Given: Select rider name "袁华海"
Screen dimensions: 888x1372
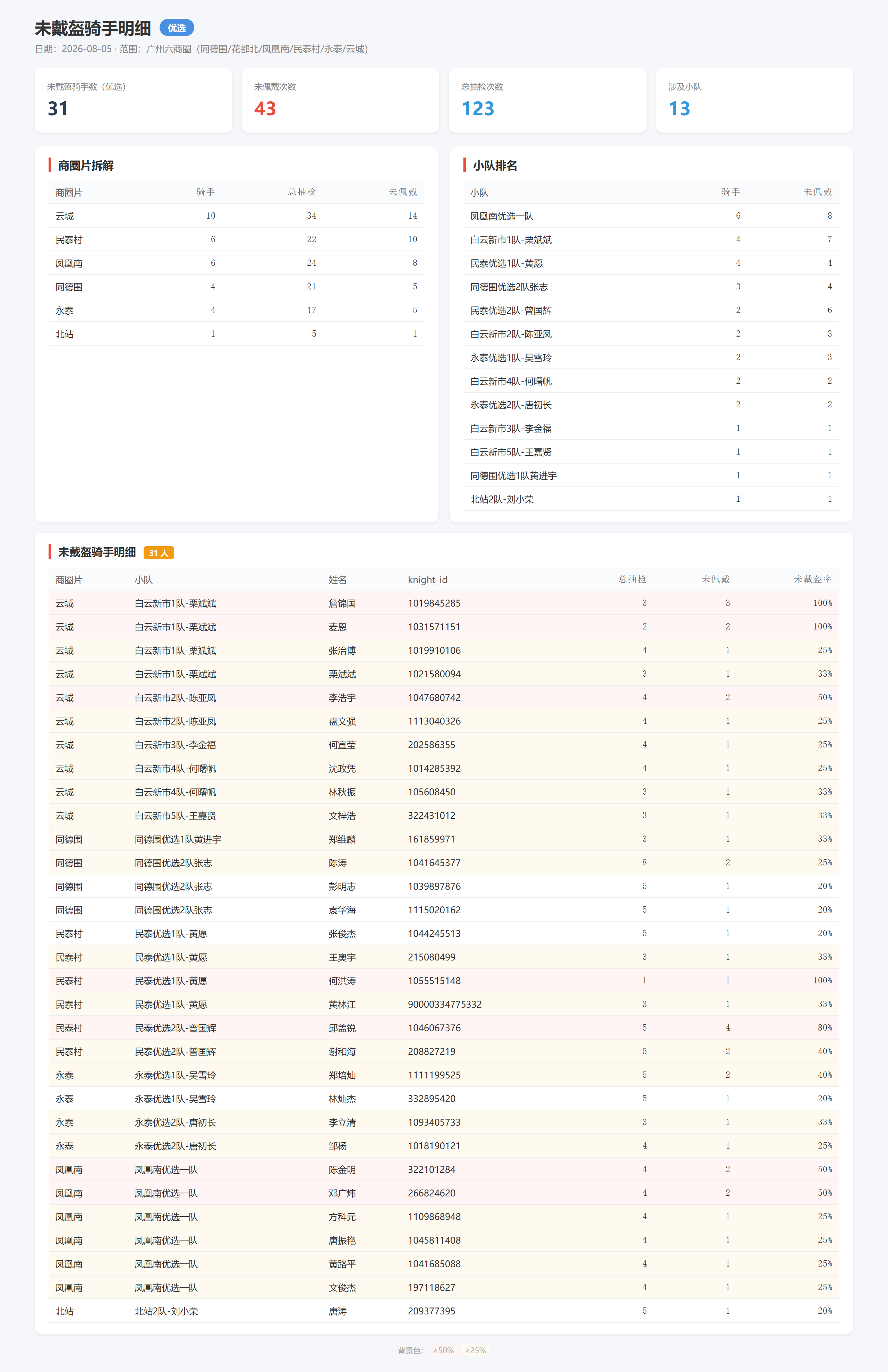Looking at the screenshot, I should pos(342,911).
